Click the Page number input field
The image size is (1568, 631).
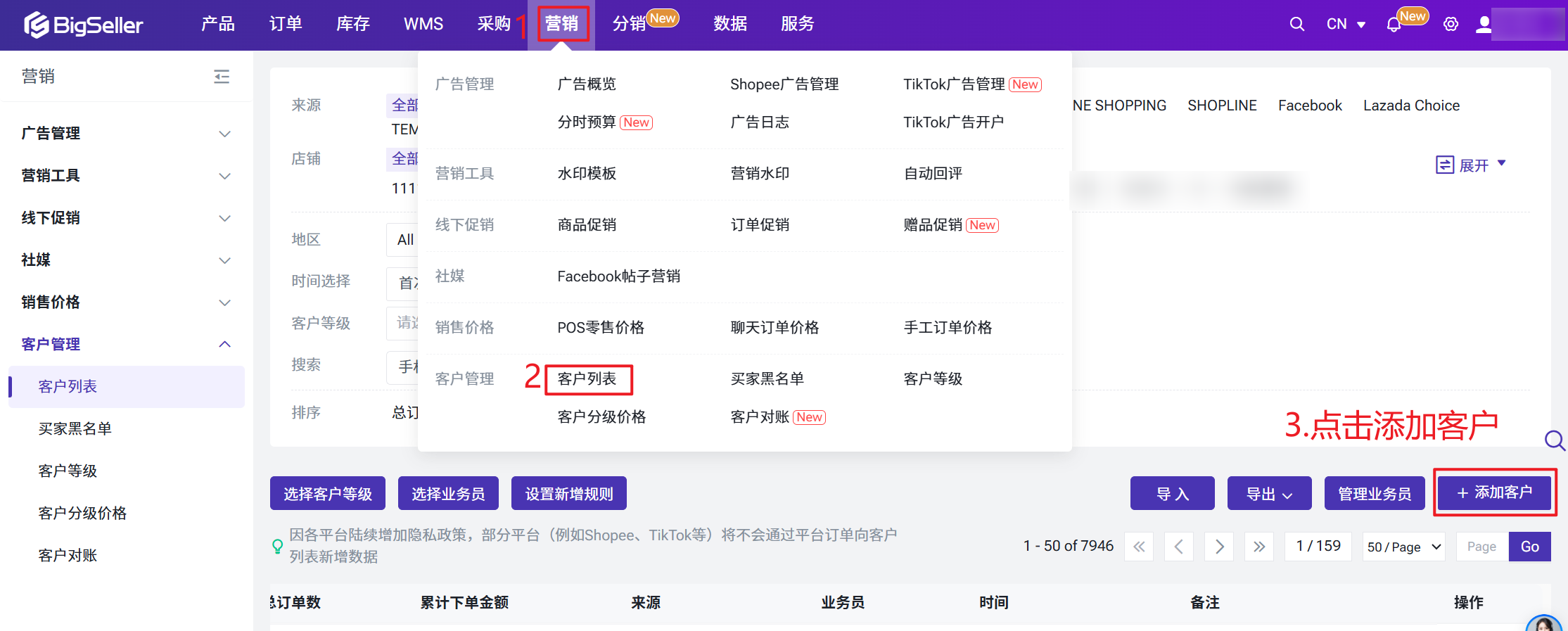[1481, 547]
